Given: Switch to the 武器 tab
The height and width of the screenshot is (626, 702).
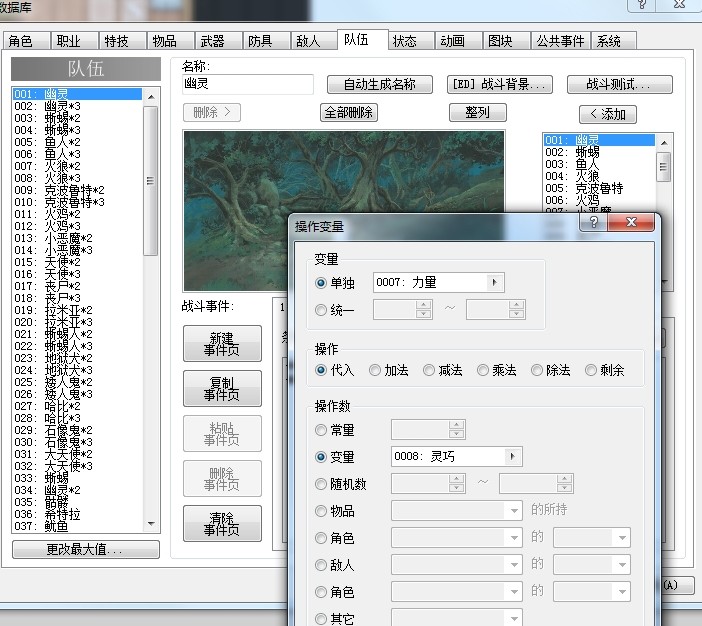Looking at the screenshot, I should click(x=218, y=41).
